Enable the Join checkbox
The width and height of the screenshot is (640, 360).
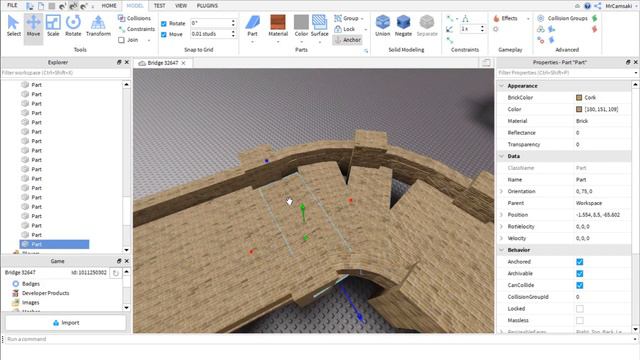121,40
